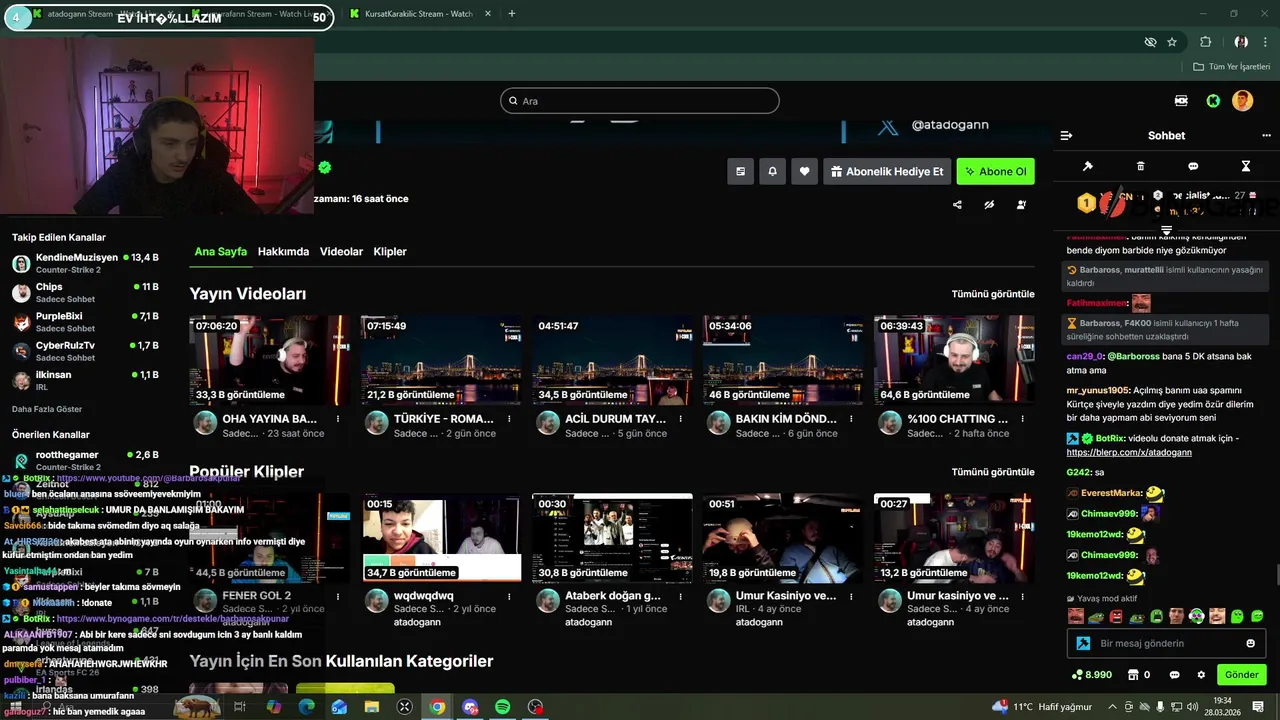Click the speech bubble icon in chat toolbar
Screen dimensions: 1280x720
tap(1193, 166)
